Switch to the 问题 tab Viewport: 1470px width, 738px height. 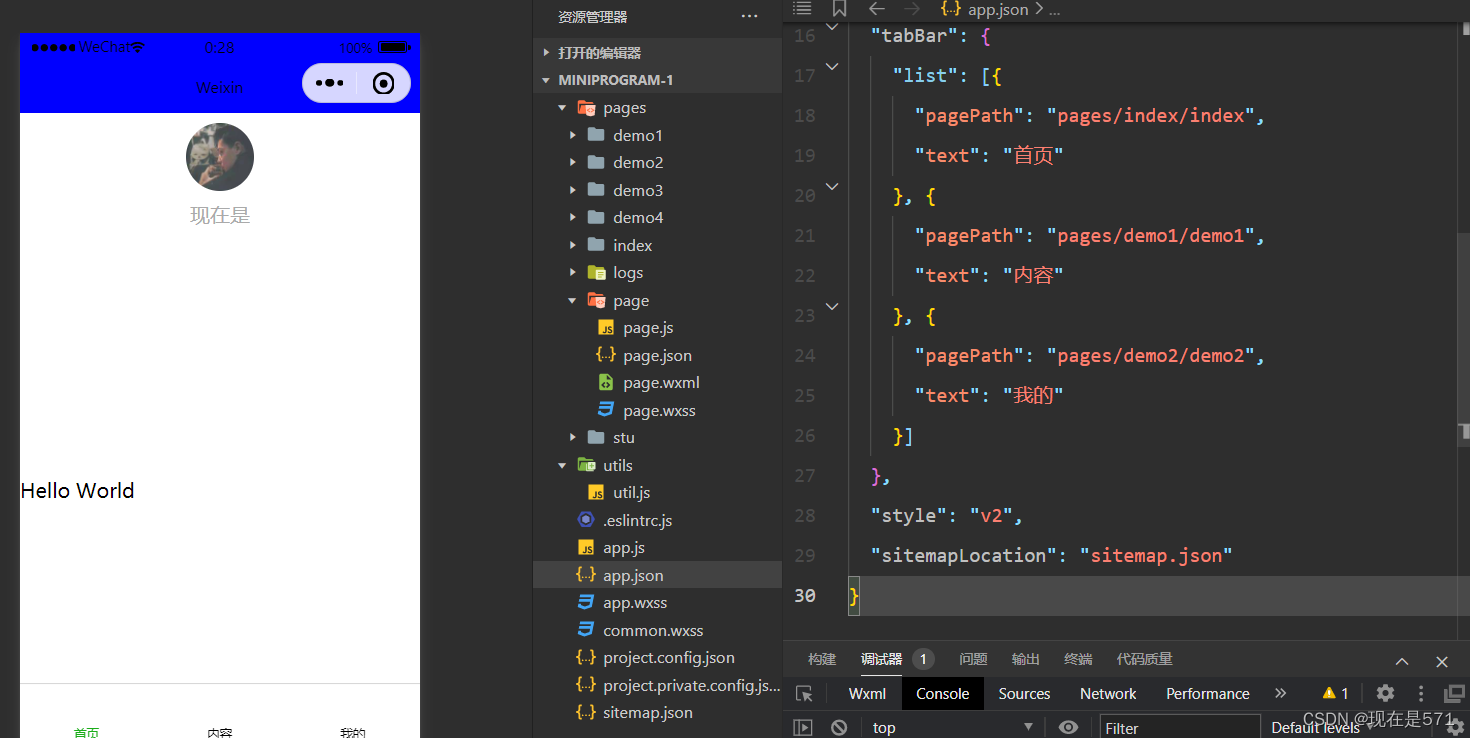coord(973,659)
